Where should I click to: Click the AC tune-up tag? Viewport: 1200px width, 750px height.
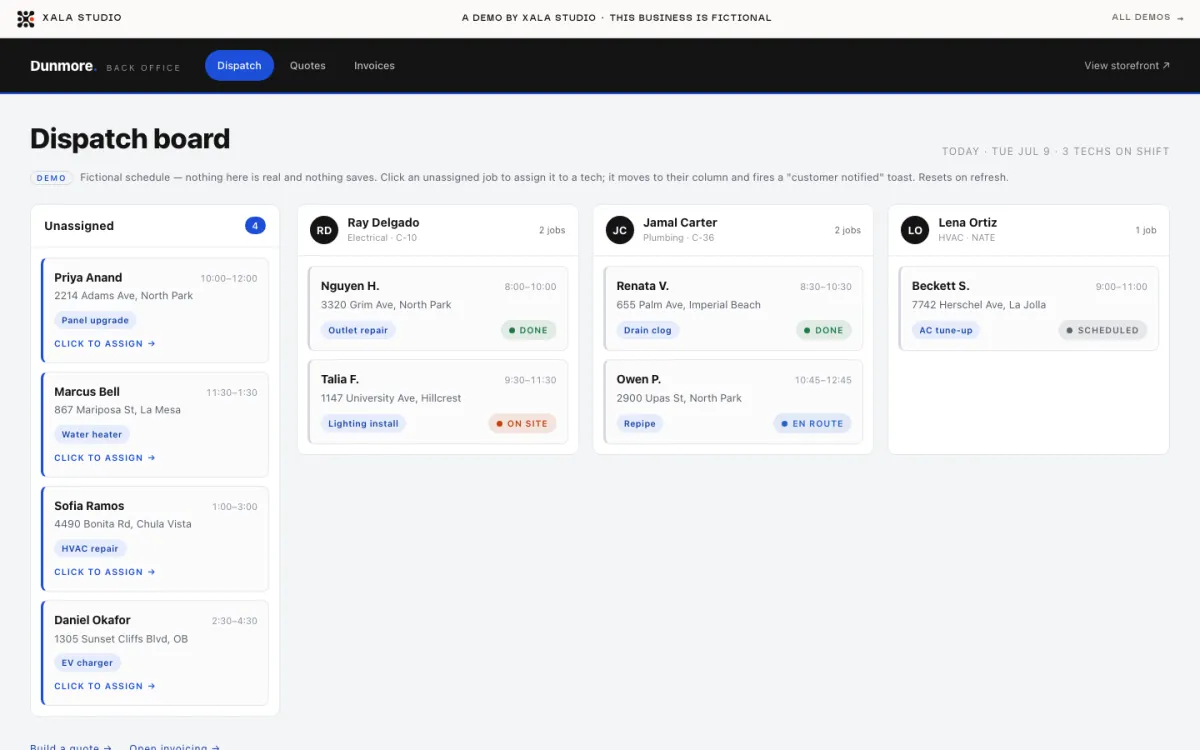click(x=946, y=330)
